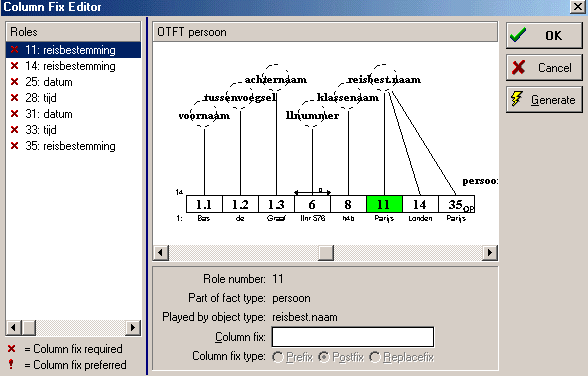The width and height of the screenshot is (588, 376).
Task: Click the red X icon beside 28: tijd
Action: pyautogui.click(x=15, y=98)
